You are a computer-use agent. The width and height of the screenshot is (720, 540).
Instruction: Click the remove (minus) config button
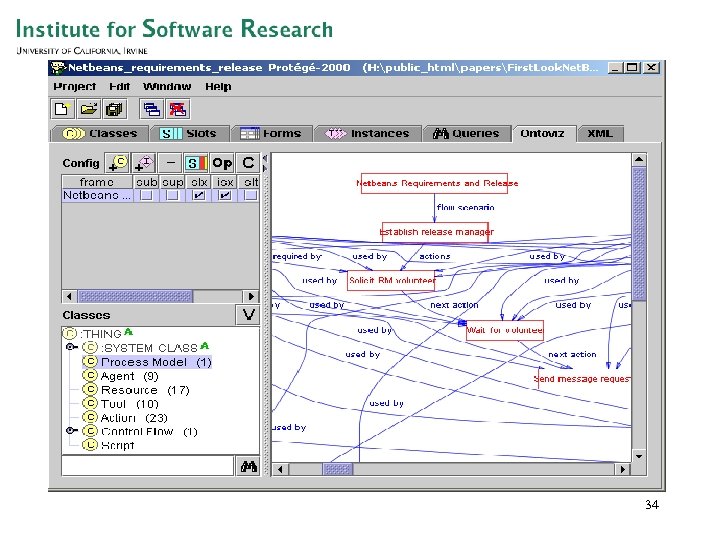170,163
